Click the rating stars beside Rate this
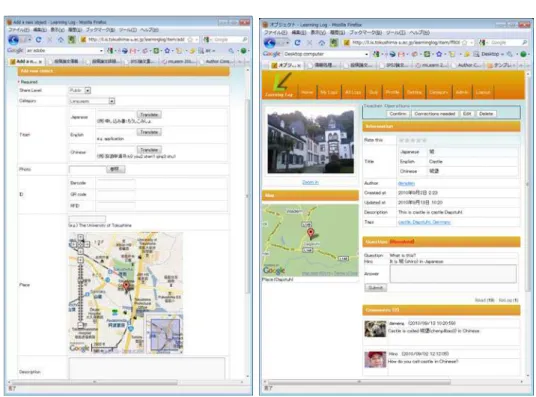 [x=413, y=140]
